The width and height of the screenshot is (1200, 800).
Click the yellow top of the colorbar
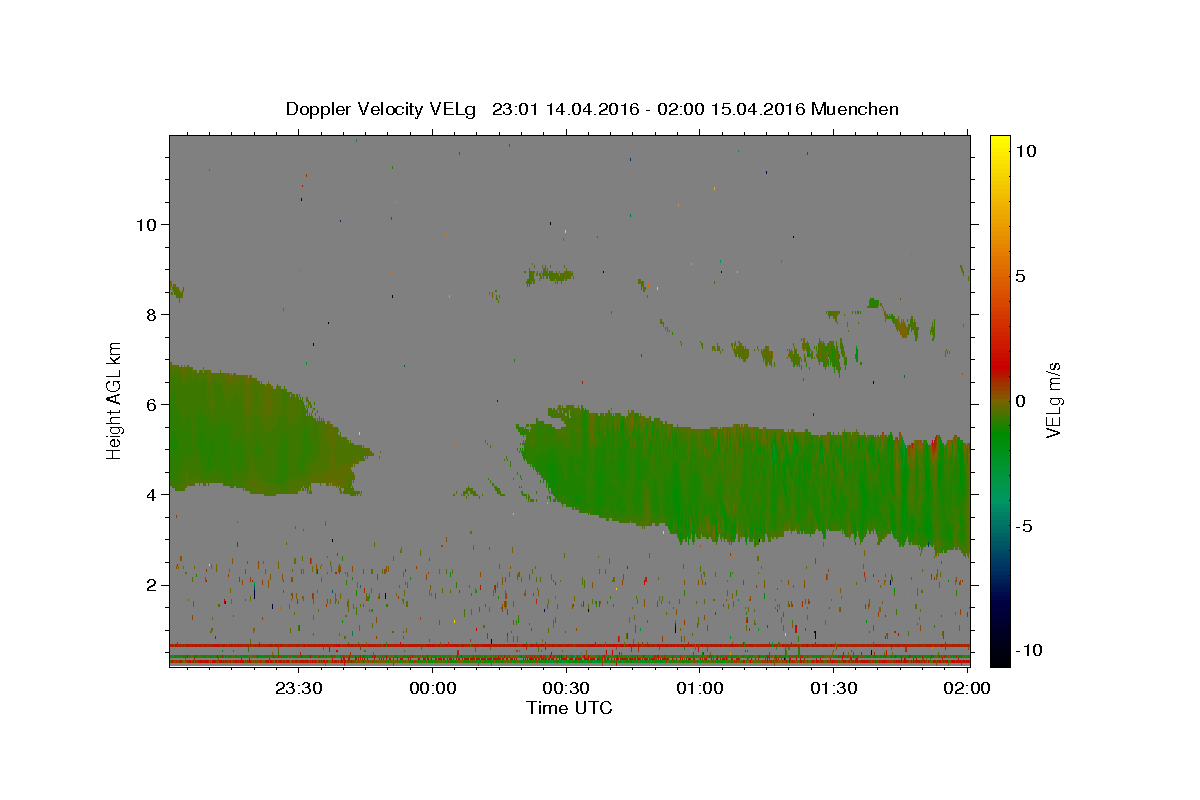(999, 141)
